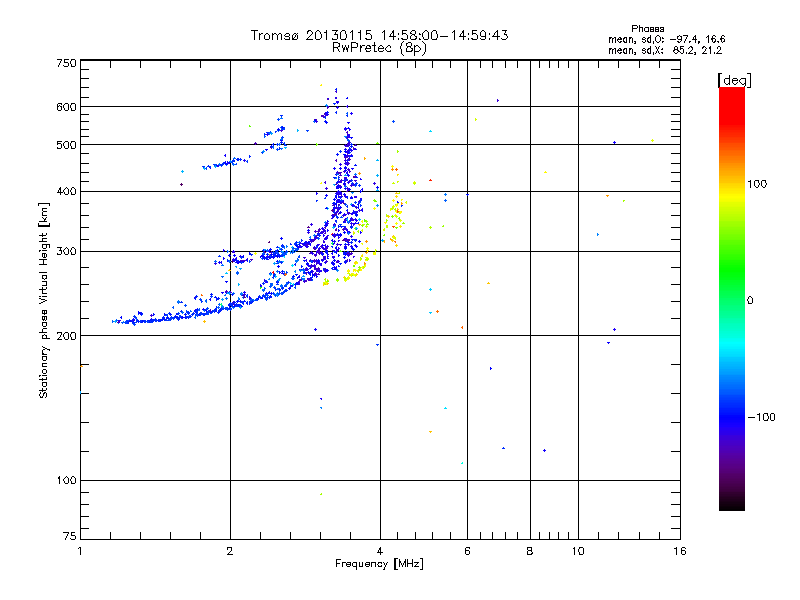Screen dimensions: 800x600
Task: Click the y-axis tick label '75'
Action: [70, 536]
